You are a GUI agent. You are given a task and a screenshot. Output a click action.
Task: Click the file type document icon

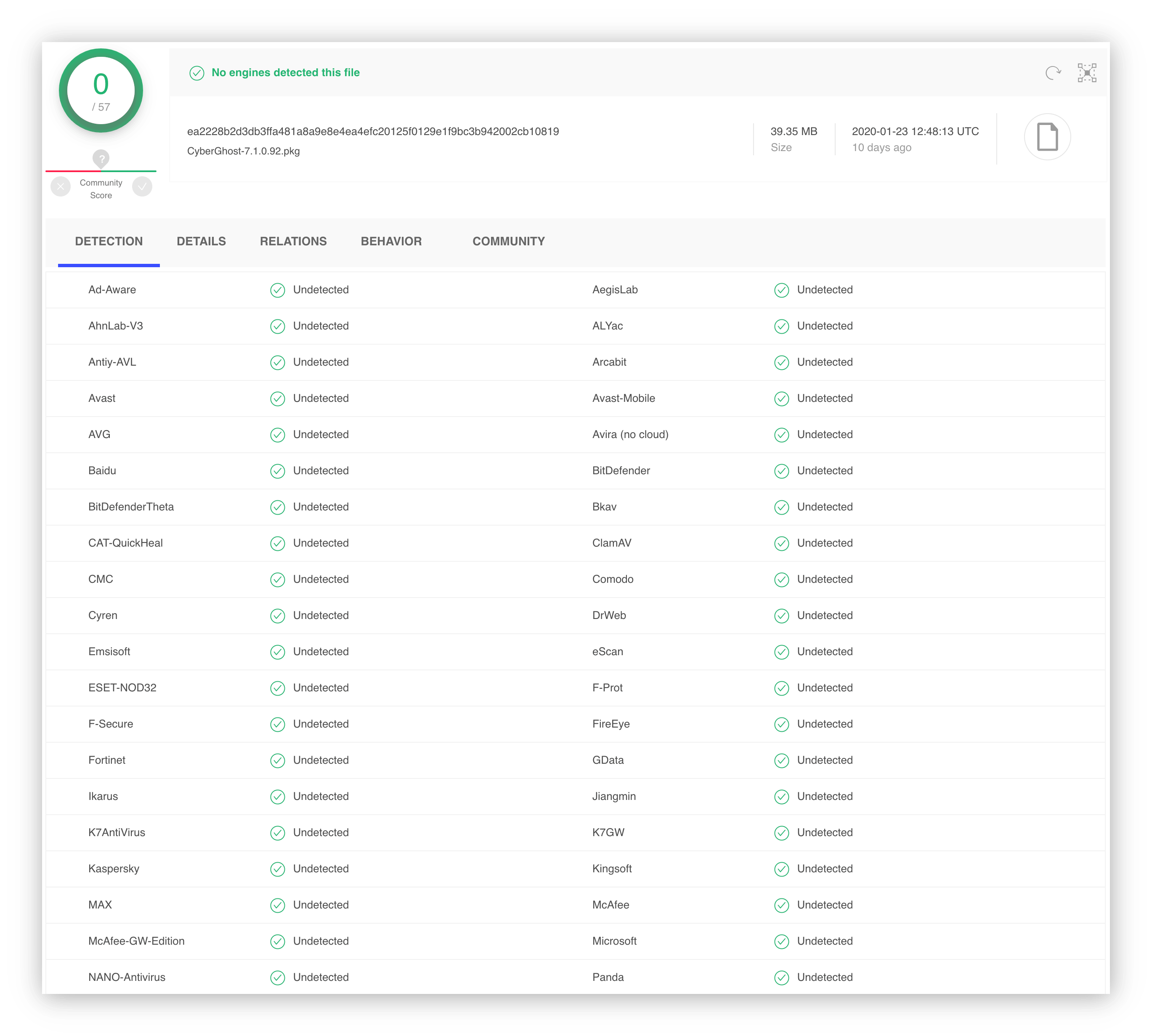pos(1047,137)
